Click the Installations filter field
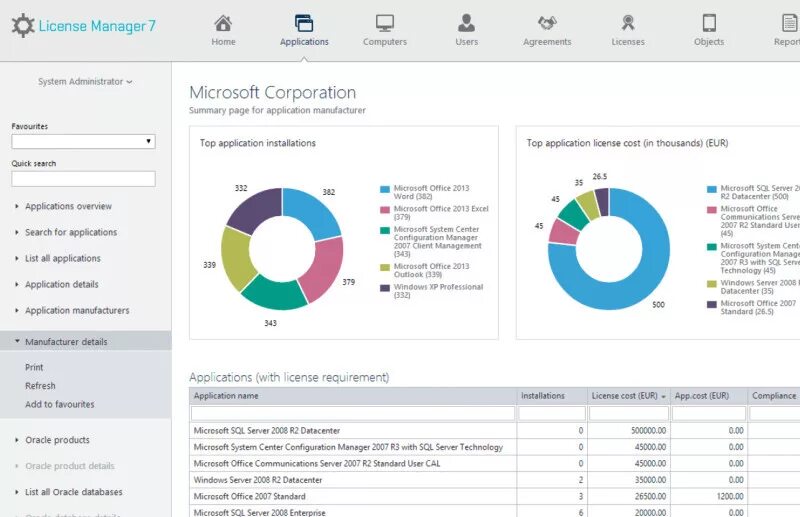The height and width of the screenshot is (517, 800). click(x=552, y=413)
